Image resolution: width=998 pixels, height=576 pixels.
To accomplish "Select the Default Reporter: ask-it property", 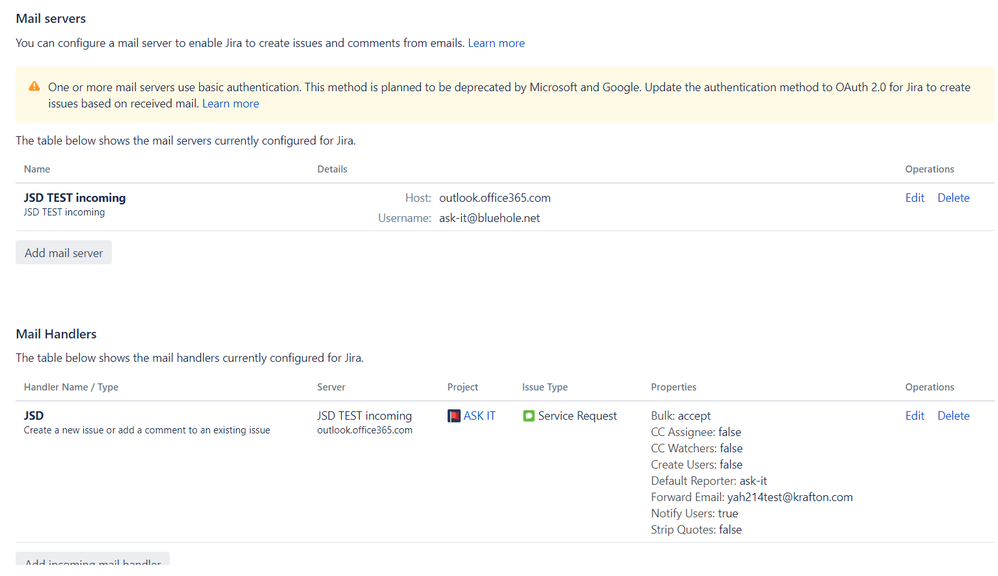I will pyautogui.click(x=708, y=481).
